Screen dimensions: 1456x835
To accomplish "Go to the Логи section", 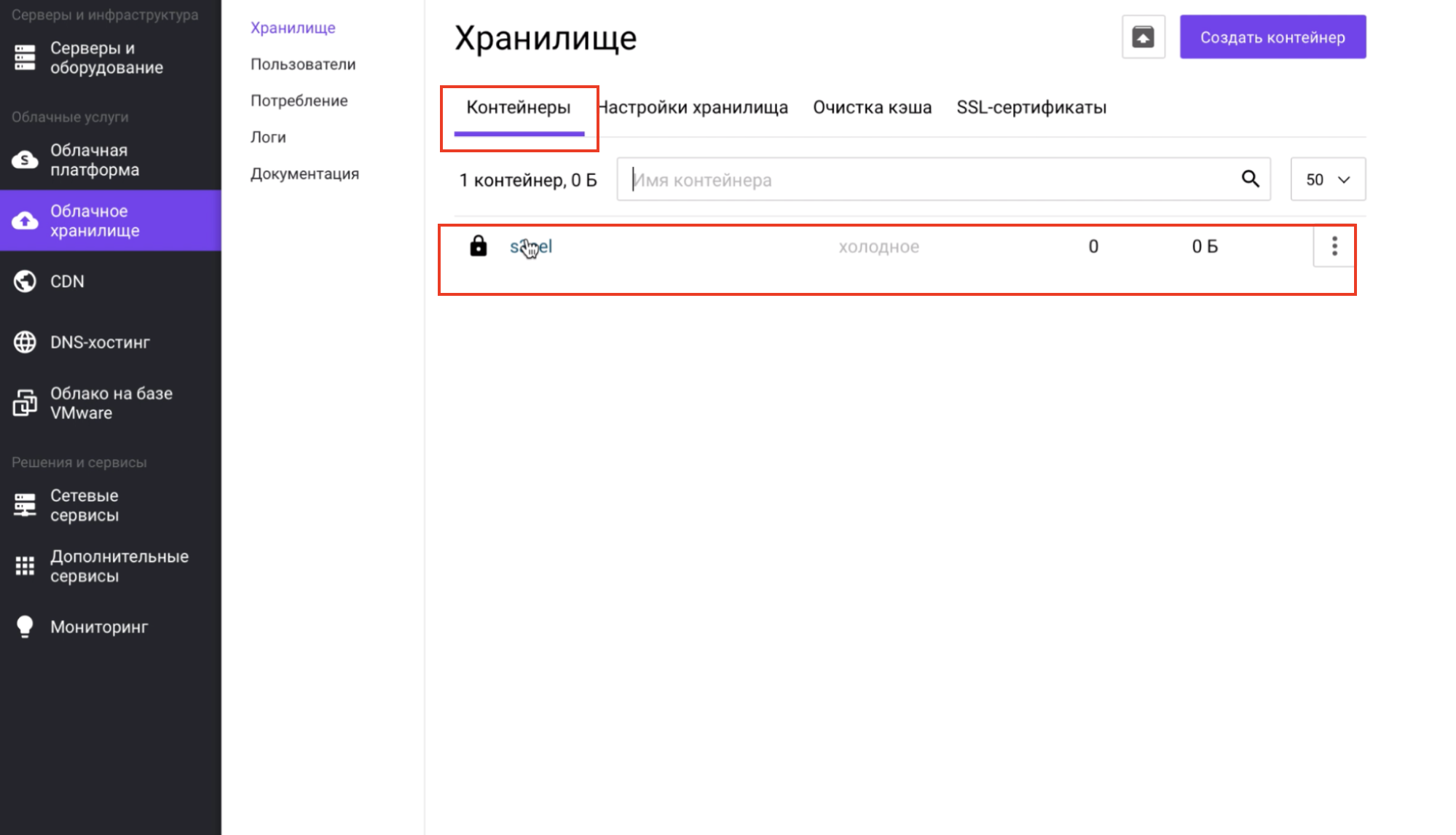I will pyautogui.click(x=268, y=137).
